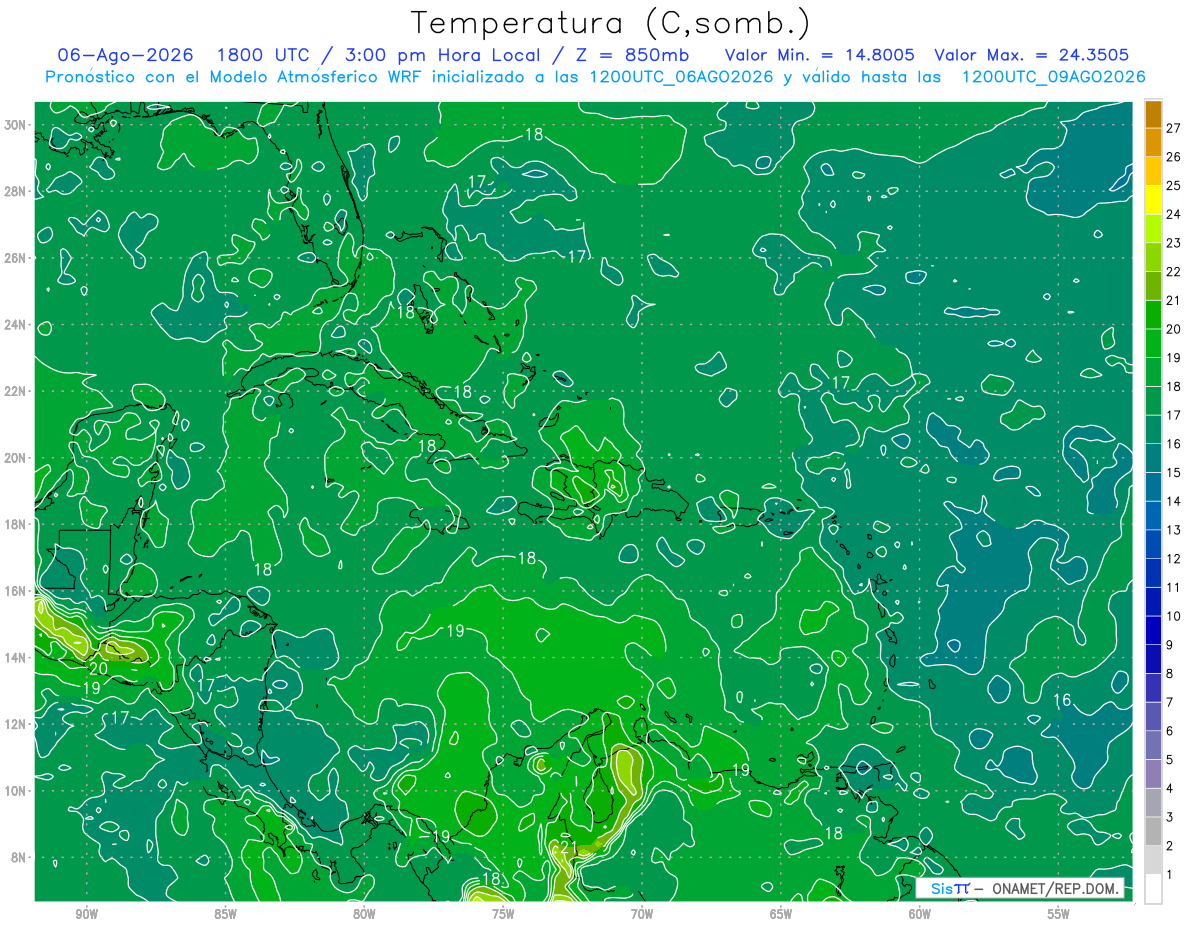Click the '60W' longitude label
1200x927 pixels.
click(920, 915)
